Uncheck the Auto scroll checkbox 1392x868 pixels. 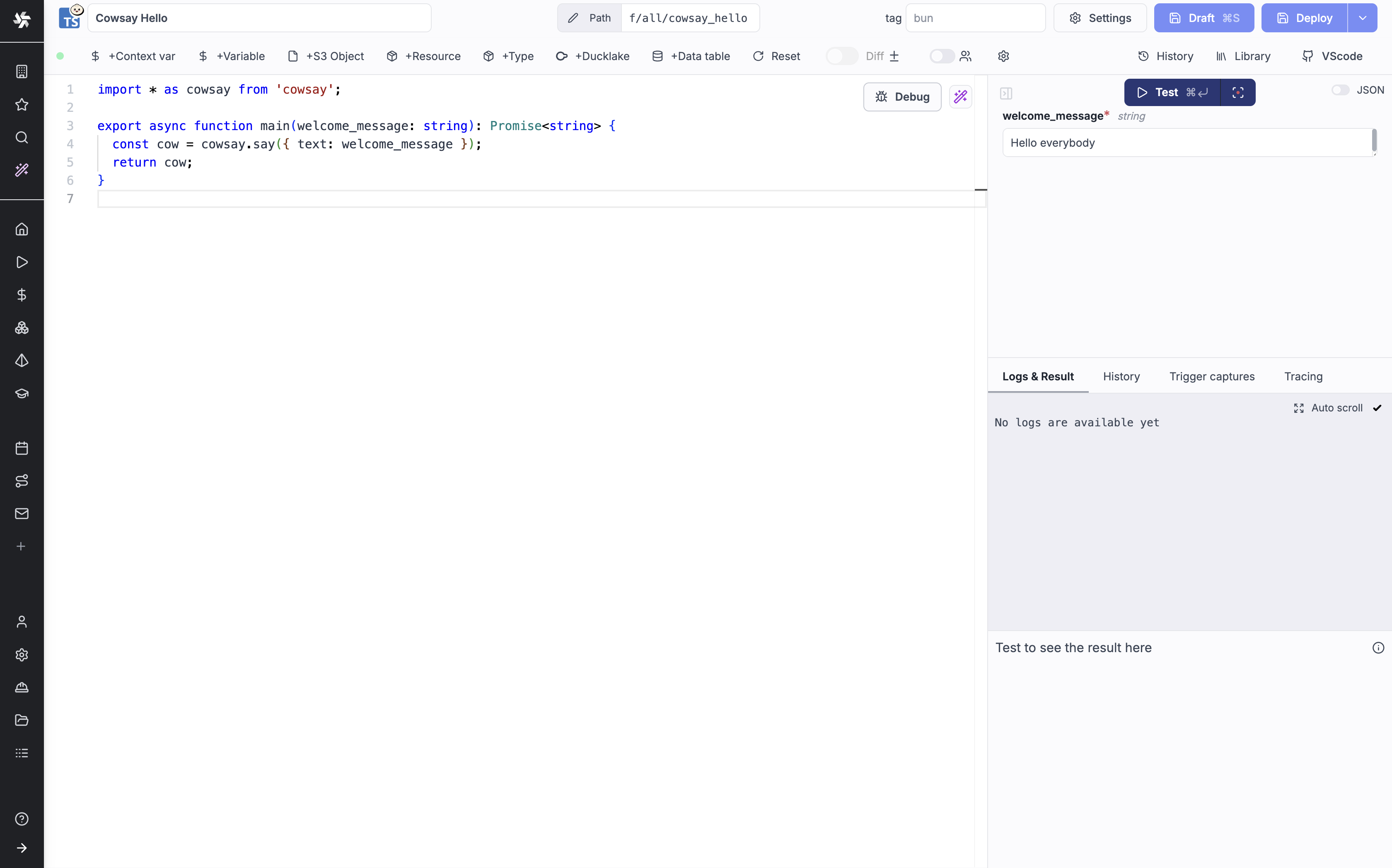tap(1377, 408)
